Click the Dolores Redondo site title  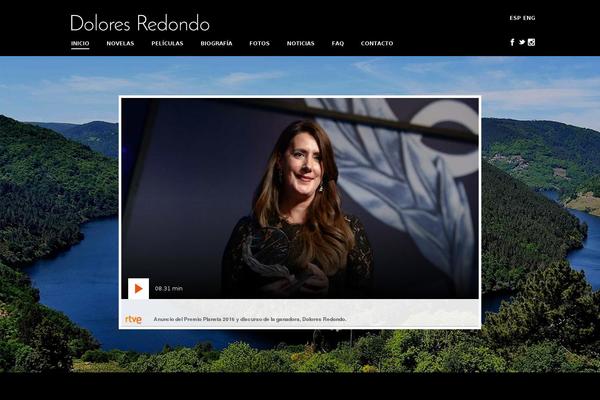pyautogui.click(x=140, y=22)
